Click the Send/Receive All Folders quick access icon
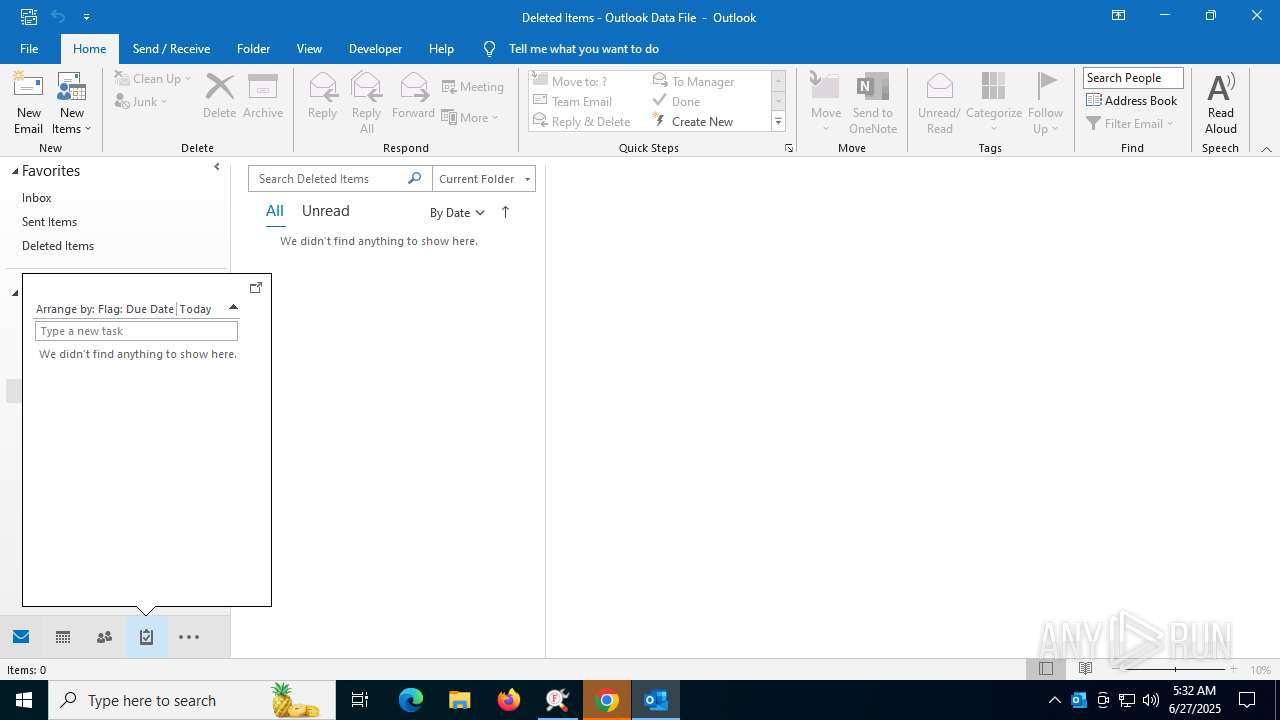 pyautogui.click(x=29, y=17)
